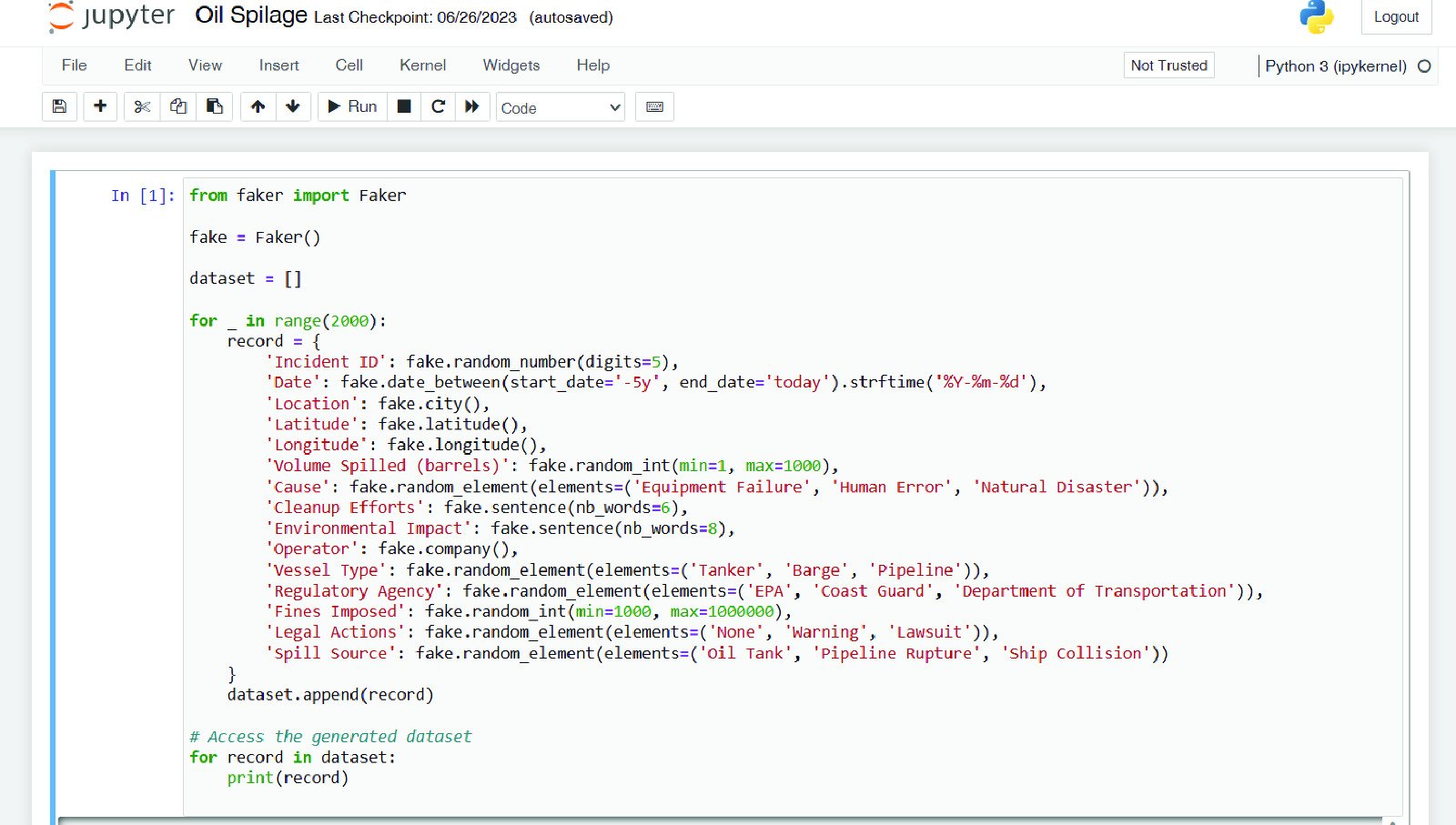
Task: Paste cells below
Action: pos(215,106)
